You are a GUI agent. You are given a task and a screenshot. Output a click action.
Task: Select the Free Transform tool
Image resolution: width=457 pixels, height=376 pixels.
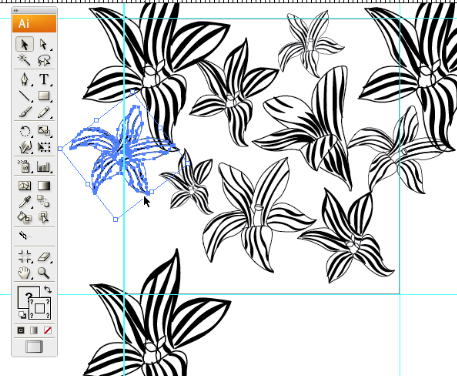44,147
